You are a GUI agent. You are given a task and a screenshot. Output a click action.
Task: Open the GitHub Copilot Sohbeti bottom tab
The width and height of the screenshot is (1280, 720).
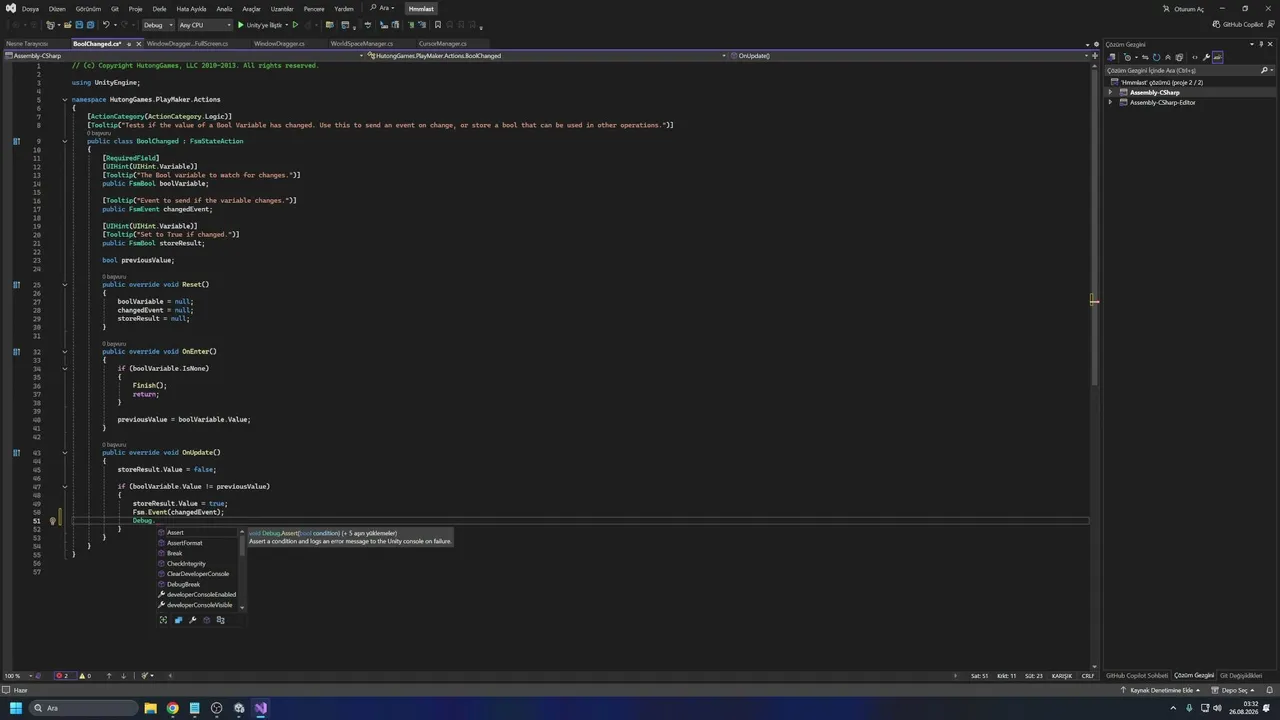(1136, 676)
